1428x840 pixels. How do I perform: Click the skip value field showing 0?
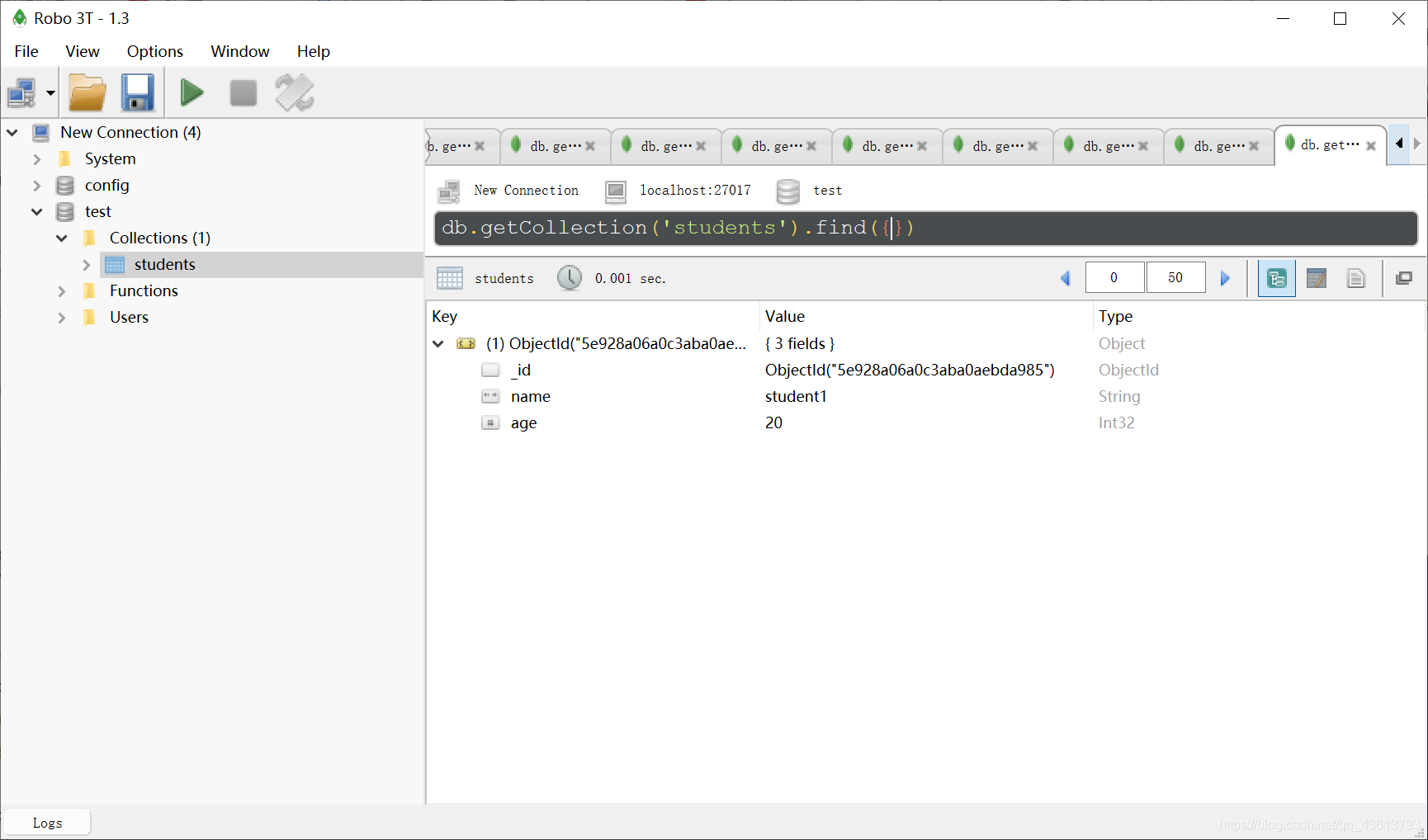click(x=1114, y=277)
